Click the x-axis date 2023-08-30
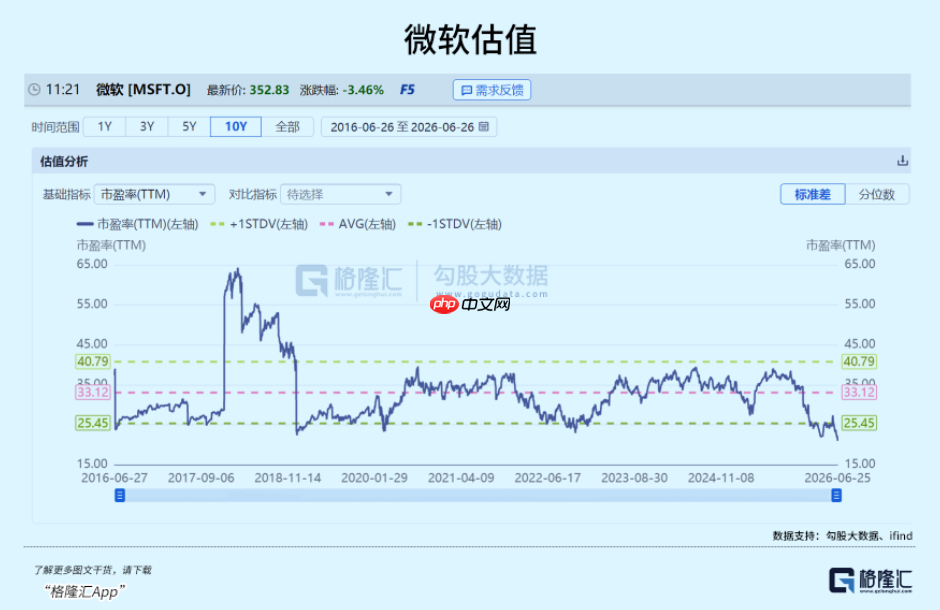The width and height of the screenshot is (940, 610). (x=634, y=478)
